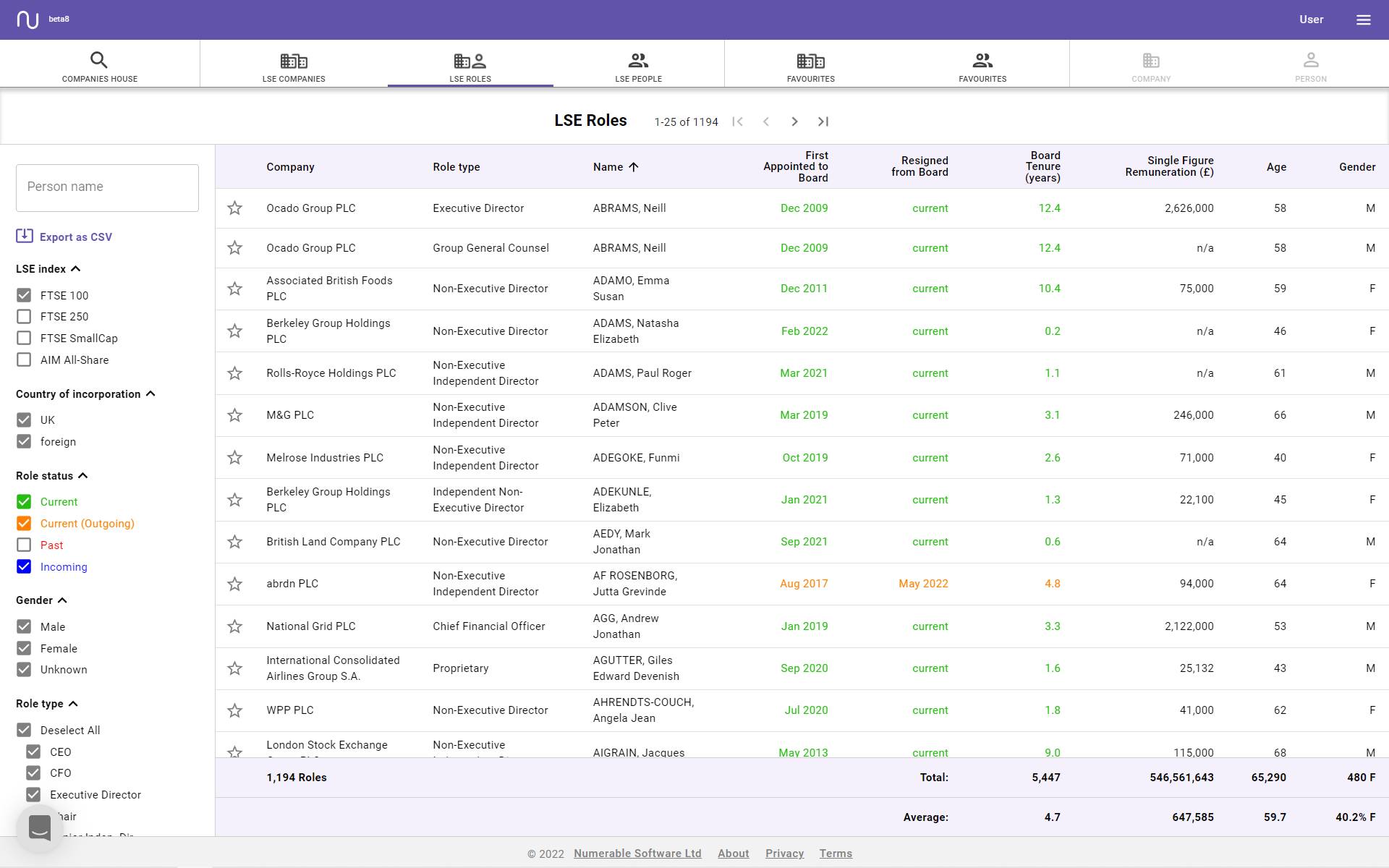Viewport: 1389px width, 868px height.
Task: Click the Export as CSV download icon
Action: tap(24, 236)
